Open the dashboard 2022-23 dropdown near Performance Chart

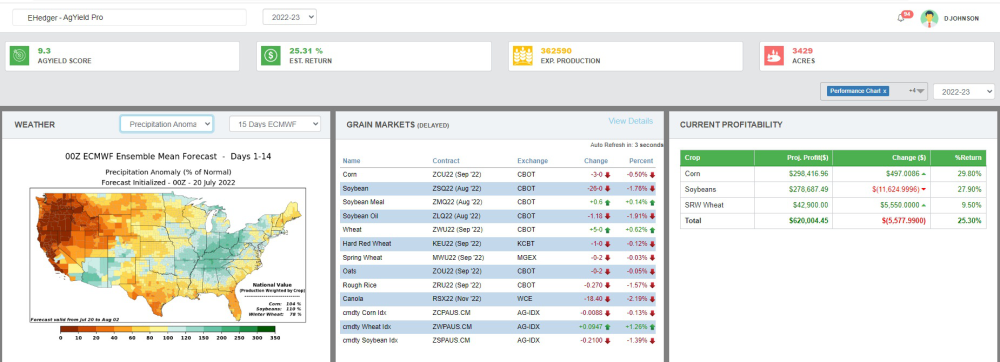[964, 92]
